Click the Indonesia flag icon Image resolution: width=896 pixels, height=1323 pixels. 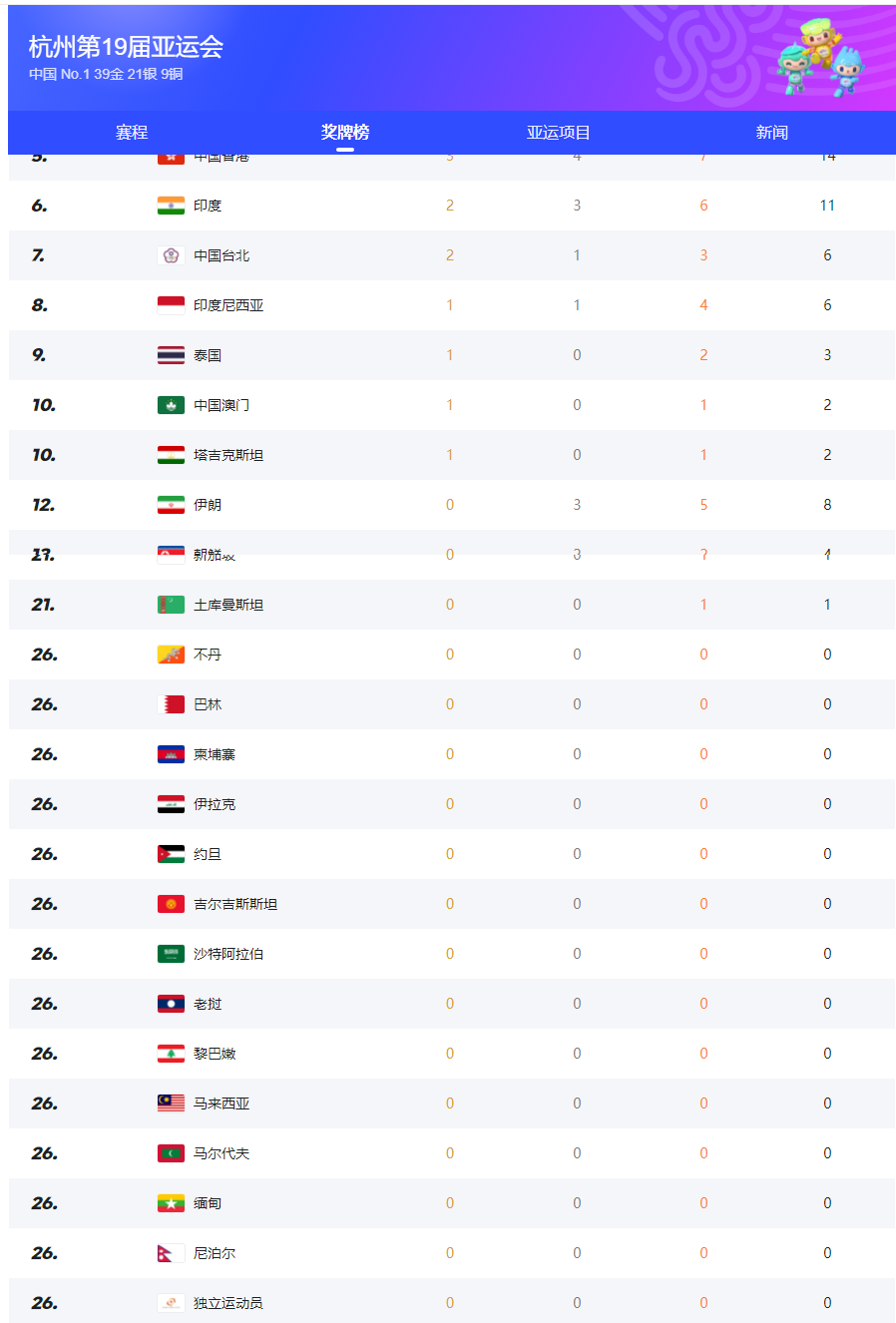(171, 305)
